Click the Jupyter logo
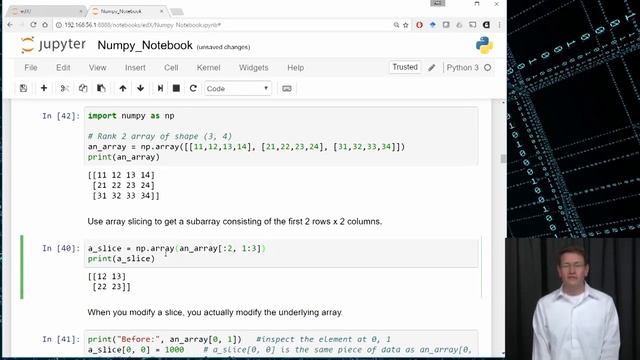 coord(53,45)
